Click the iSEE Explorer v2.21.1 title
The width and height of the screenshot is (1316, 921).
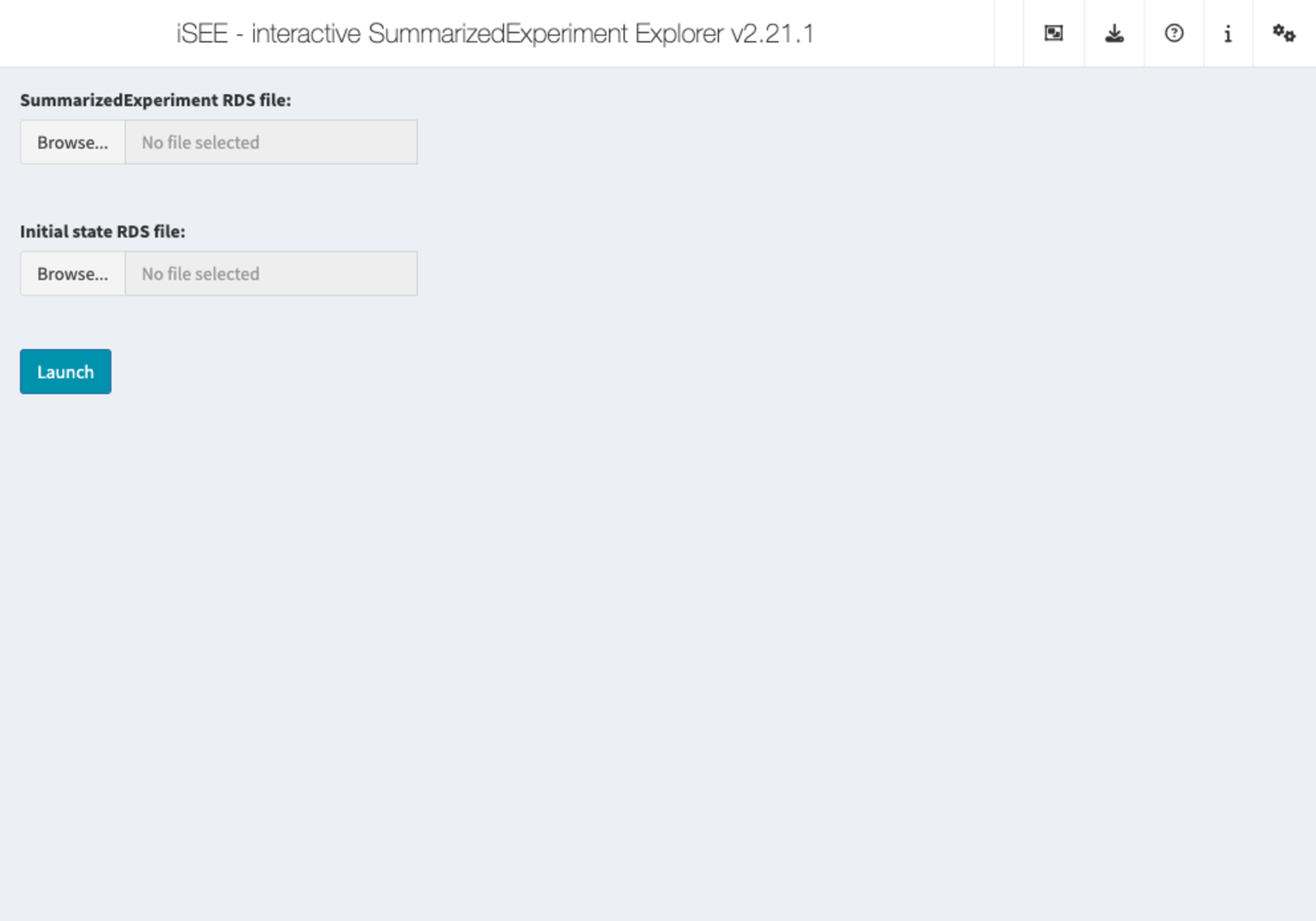495,33
